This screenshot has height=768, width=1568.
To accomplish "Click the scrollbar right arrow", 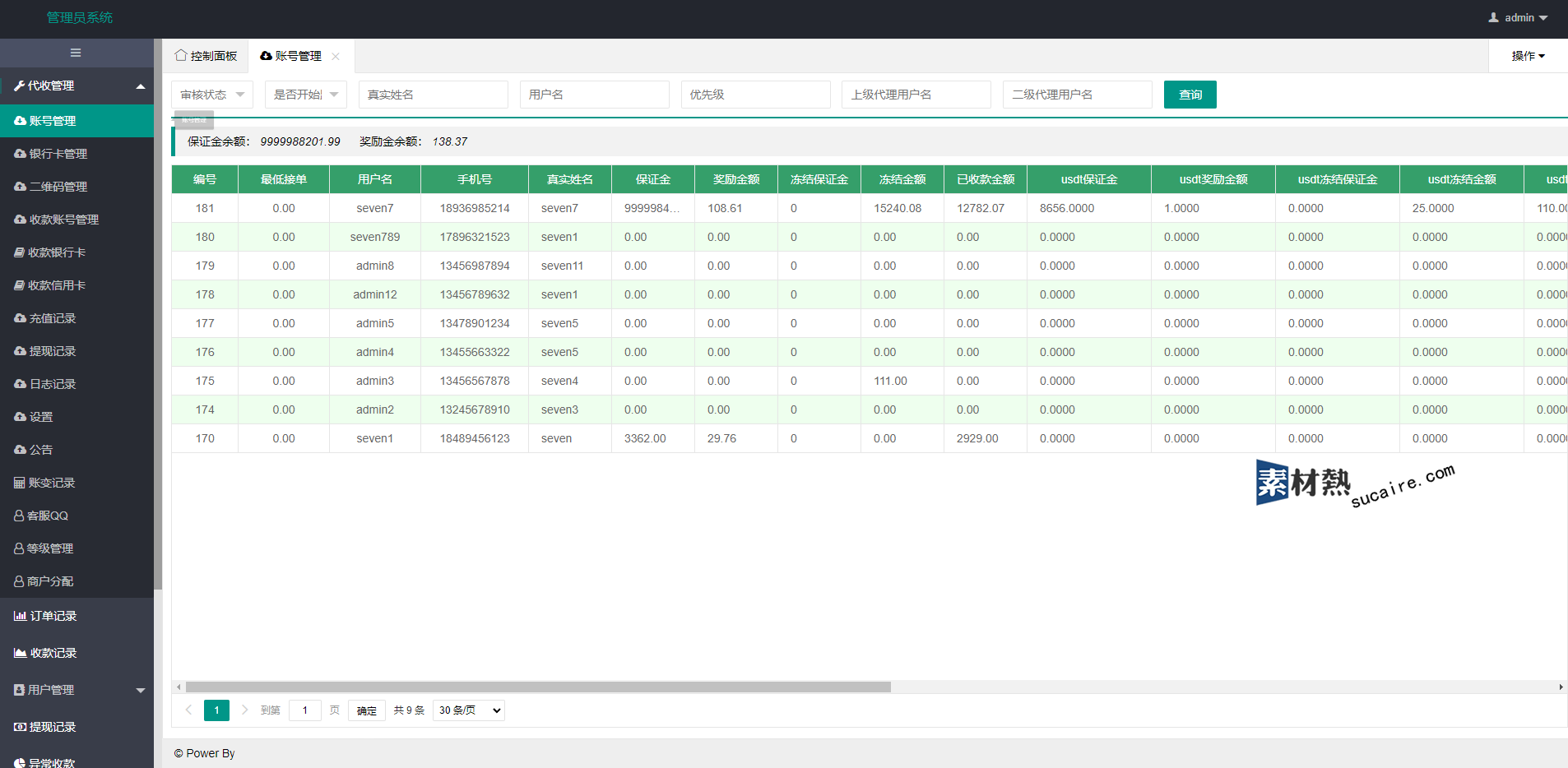I will tap(1561, 687).
